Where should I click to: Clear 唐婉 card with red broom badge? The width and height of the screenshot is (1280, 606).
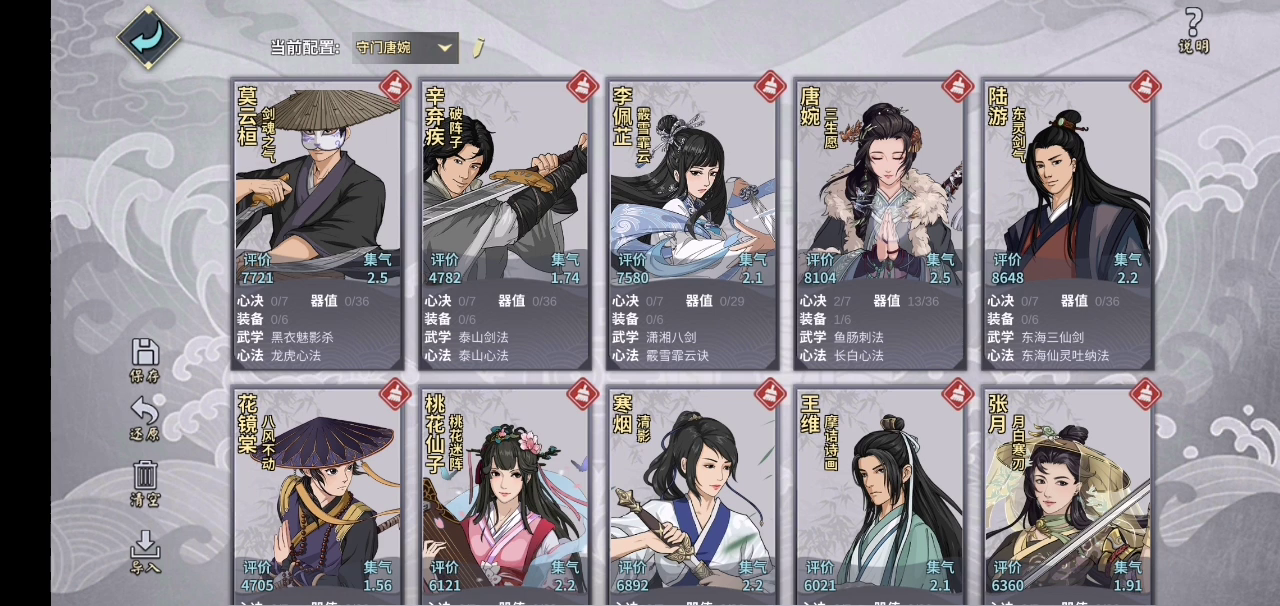(x=958, y=87)
